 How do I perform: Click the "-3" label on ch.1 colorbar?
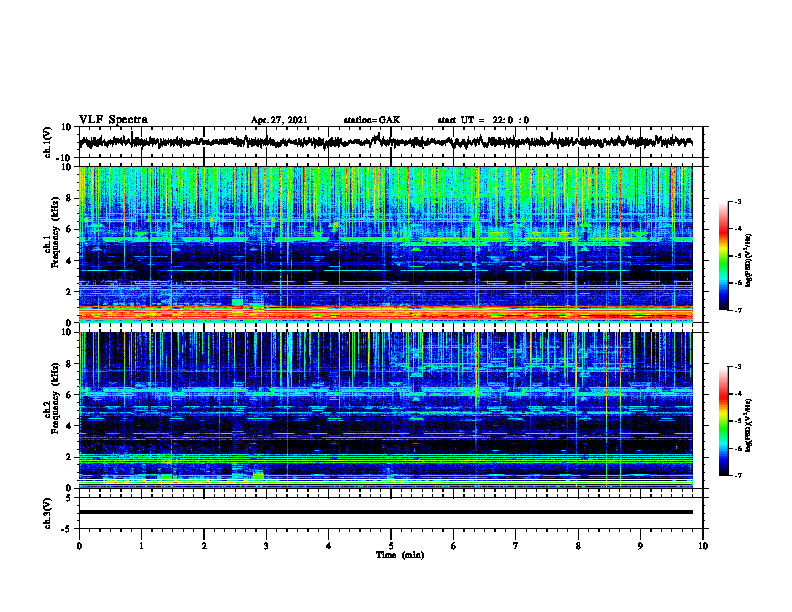(737, 202)
